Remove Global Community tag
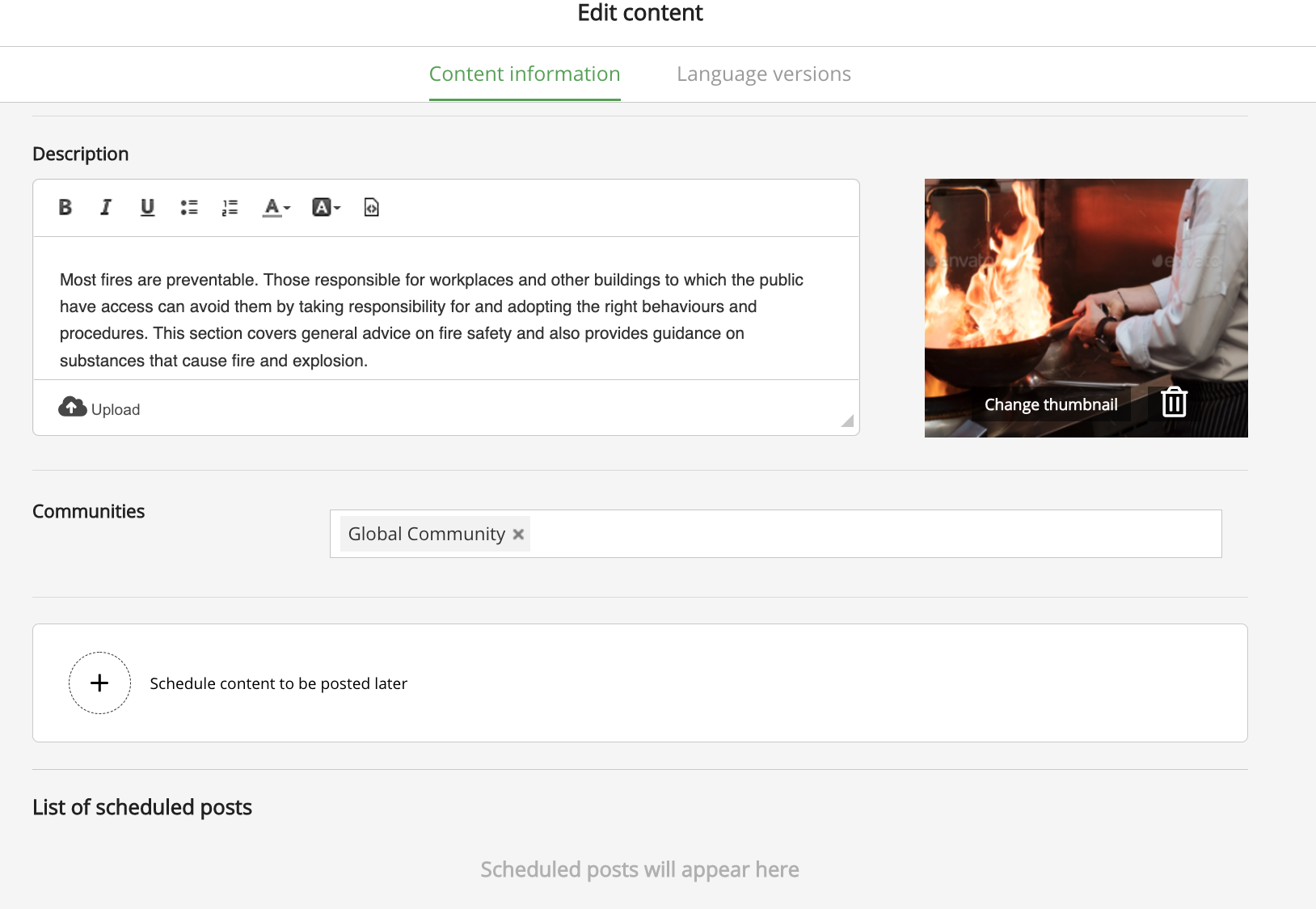Screen dimensions: 1316x909 (x=519, y=535)
